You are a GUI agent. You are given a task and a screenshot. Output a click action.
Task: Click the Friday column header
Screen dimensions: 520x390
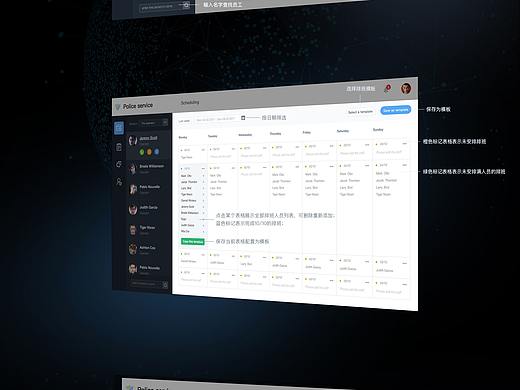pos(307,132)
